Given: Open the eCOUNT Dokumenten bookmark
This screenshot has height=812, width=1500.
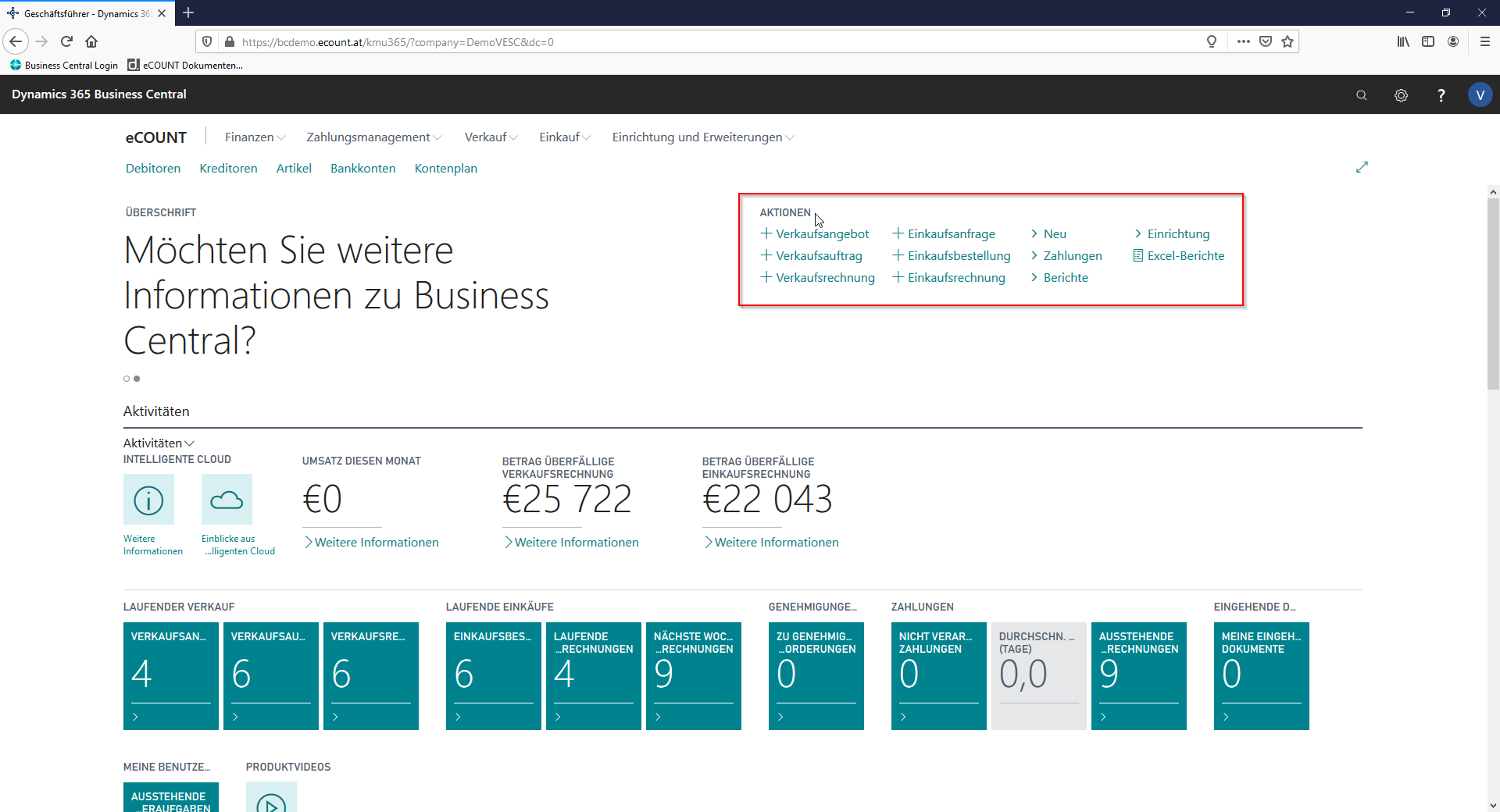Looking at the screenshot, I should (185, 65).
